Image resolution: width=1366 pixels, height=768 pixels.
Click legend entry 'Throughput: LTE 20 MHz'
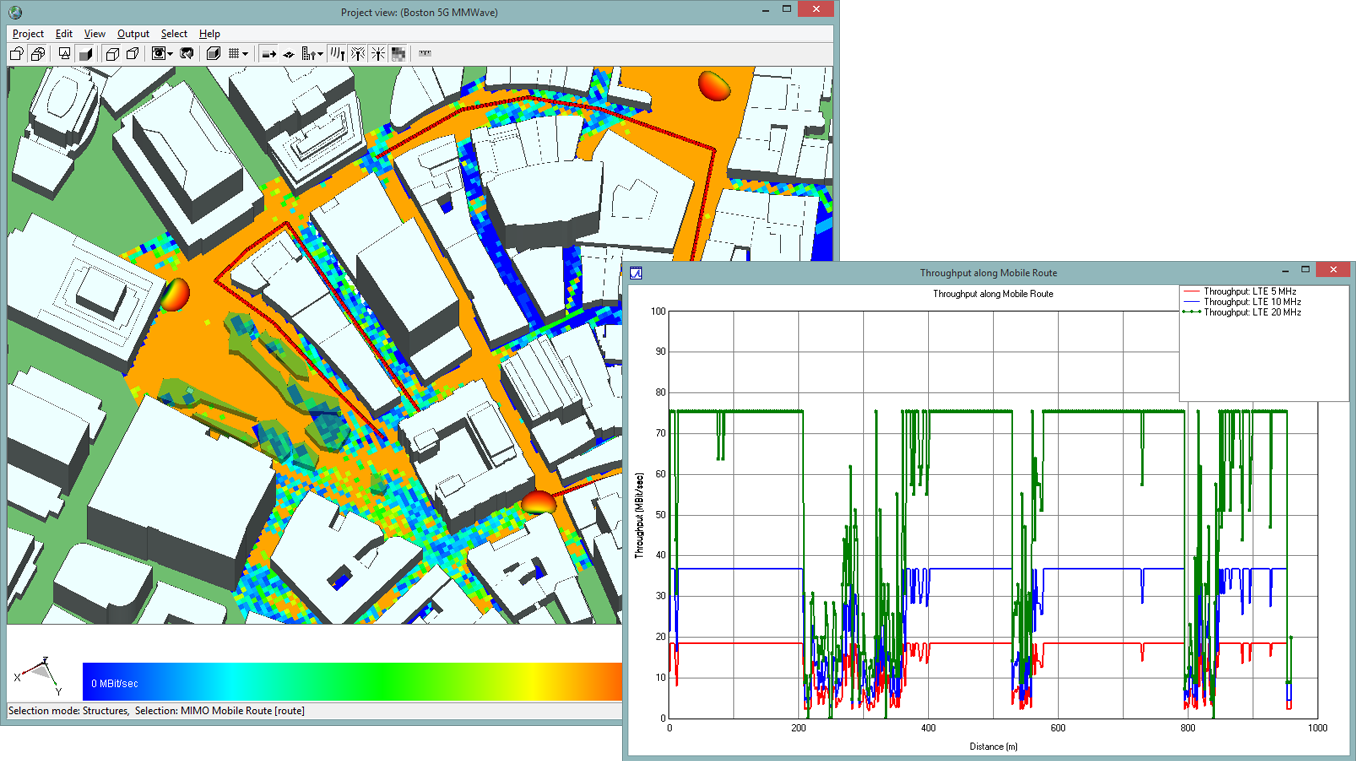(x=1253, y=313)
